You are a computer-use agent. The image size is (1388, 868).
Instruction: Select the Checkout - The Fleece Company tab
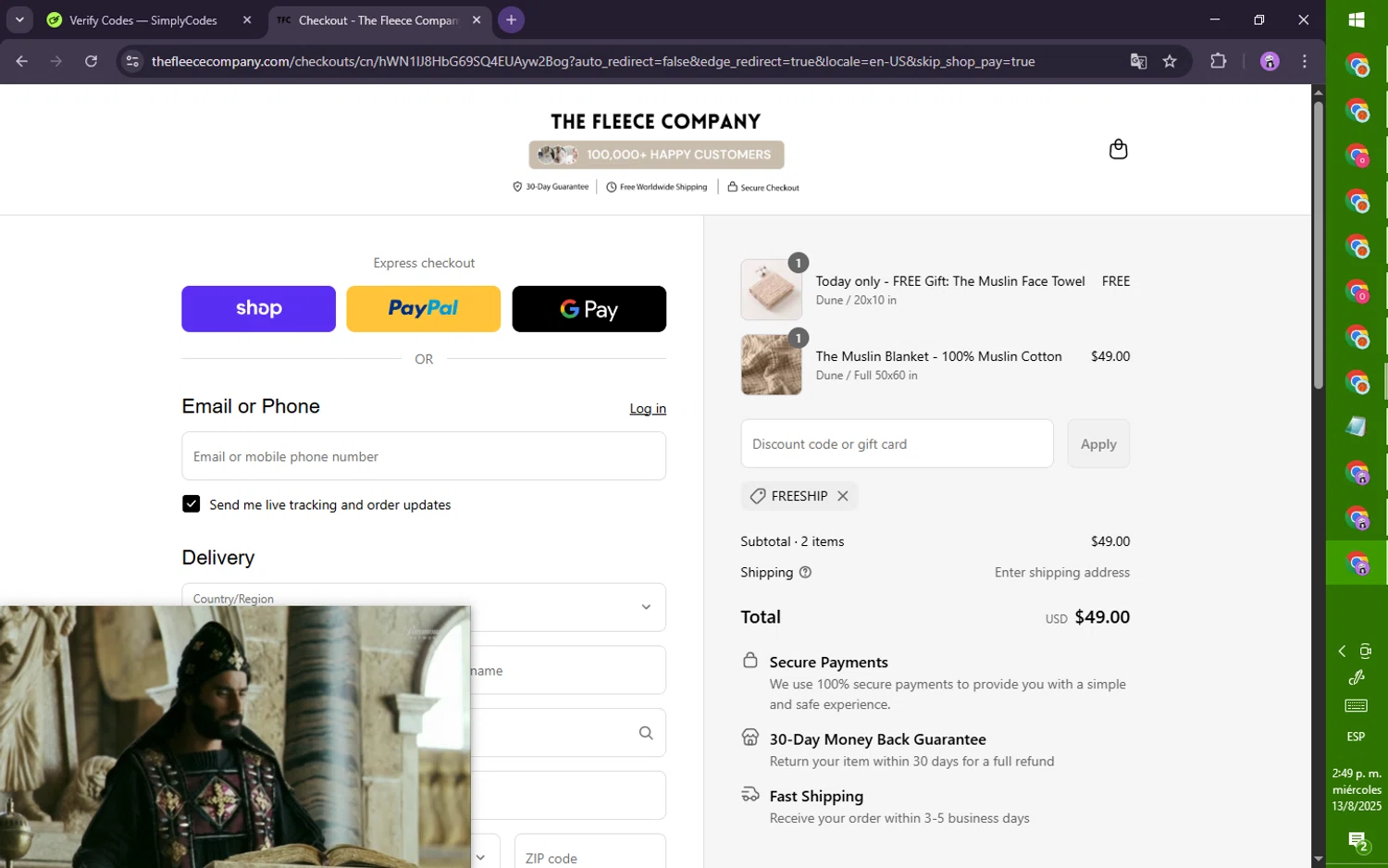click(x=378, y=20)
